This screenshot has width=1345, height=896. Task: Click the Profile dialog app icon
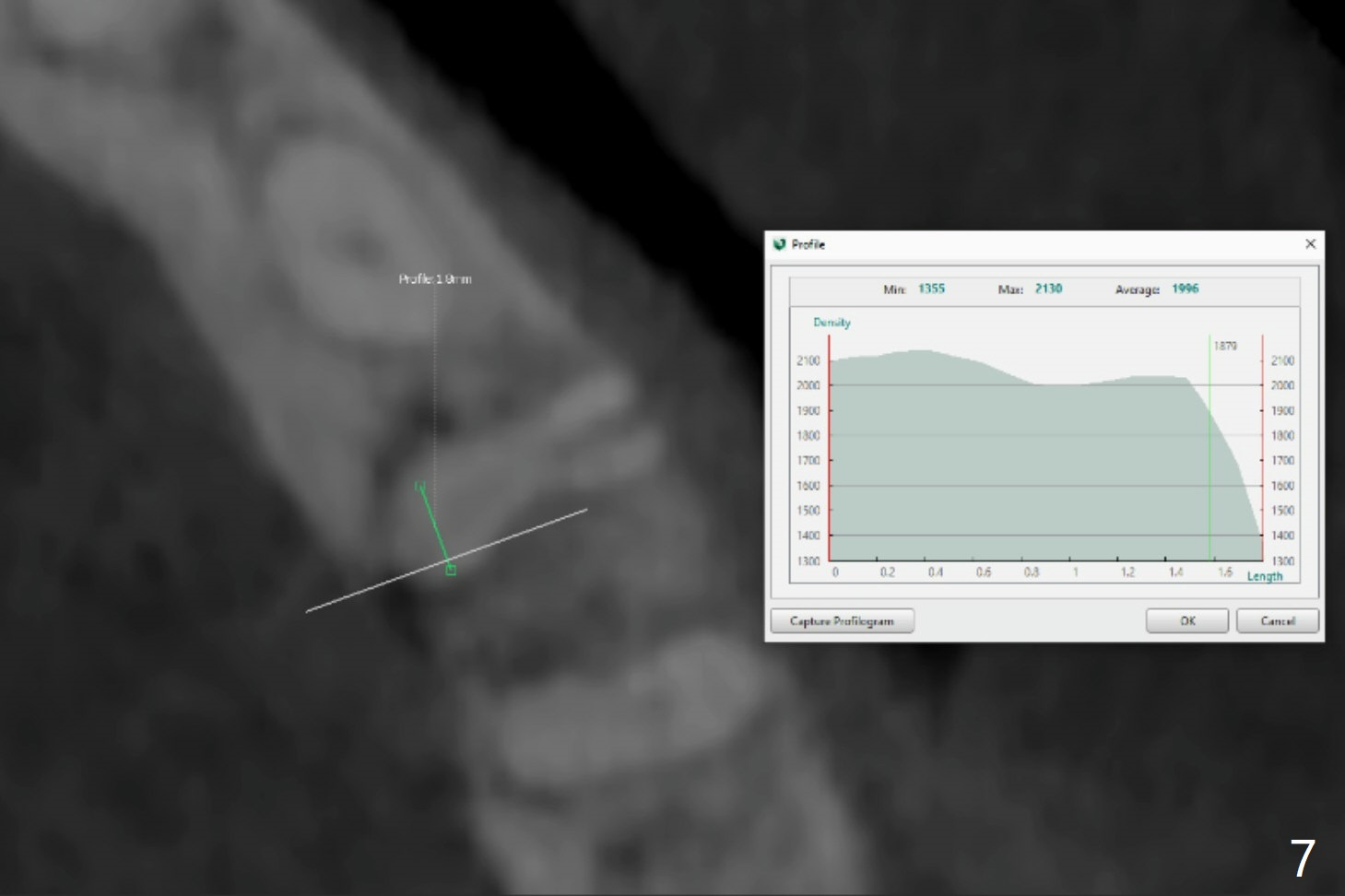(x=780, y=244)
